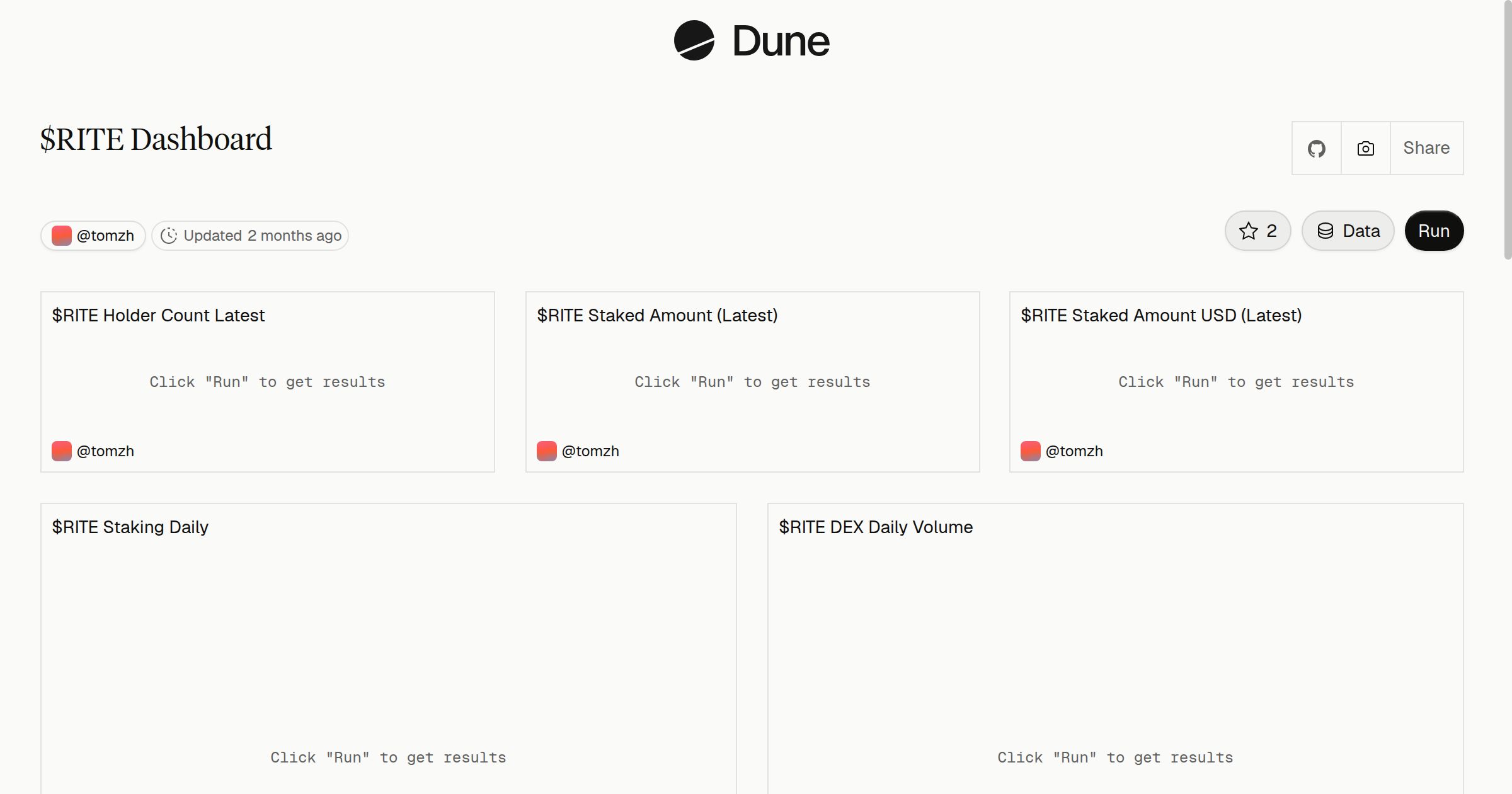Star the dashboard with the 2 count
The height and width of the screenshot is (794, 1512).
coord(1257,231)
